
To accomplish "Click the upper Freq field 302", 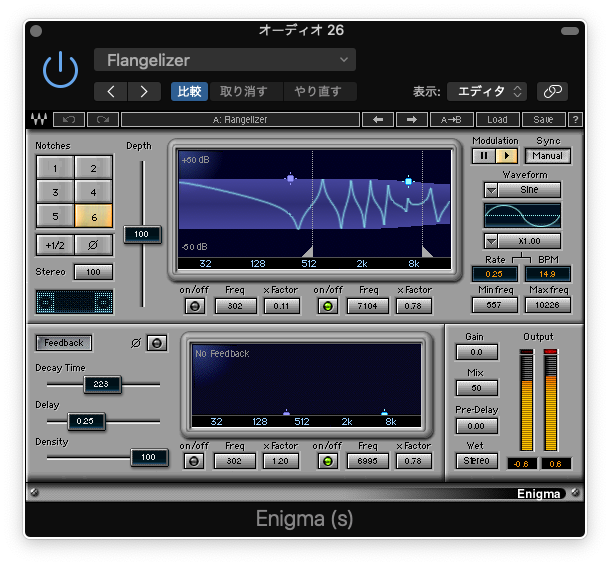I will (x=235, y=306).
